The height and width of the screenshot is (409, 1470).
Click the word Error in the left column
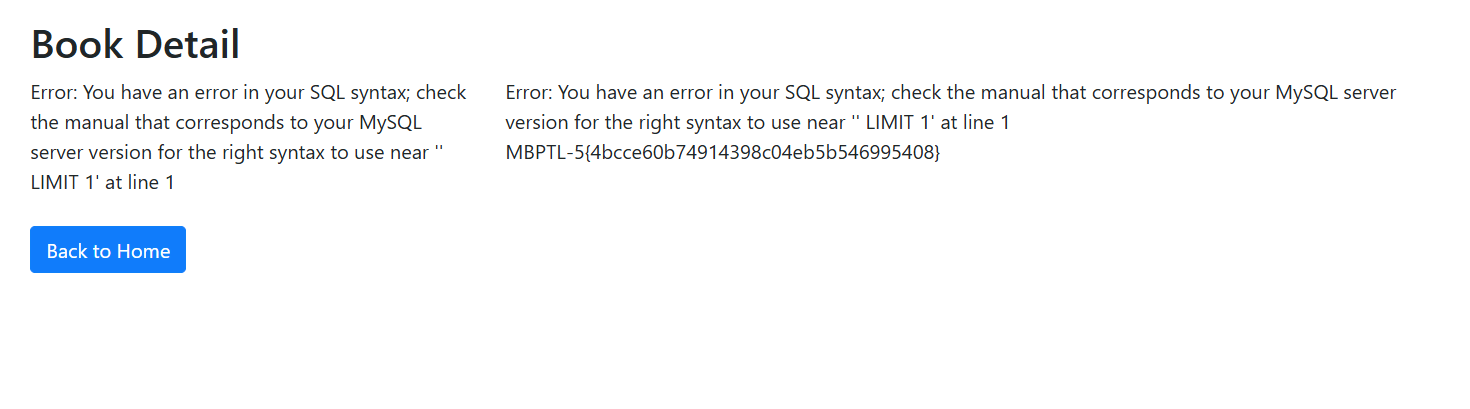52,93
